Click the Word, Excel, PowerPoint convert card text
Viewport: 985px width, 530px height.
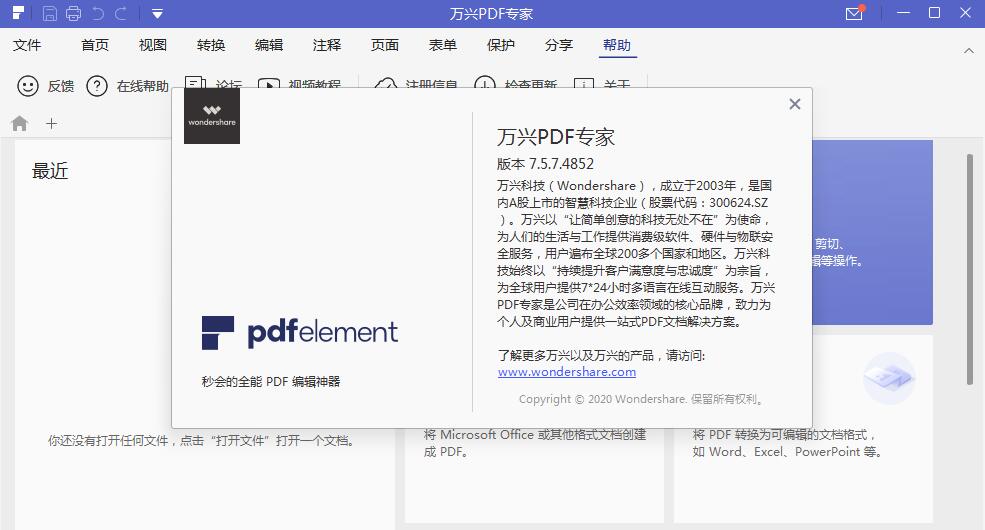[787, 443]
